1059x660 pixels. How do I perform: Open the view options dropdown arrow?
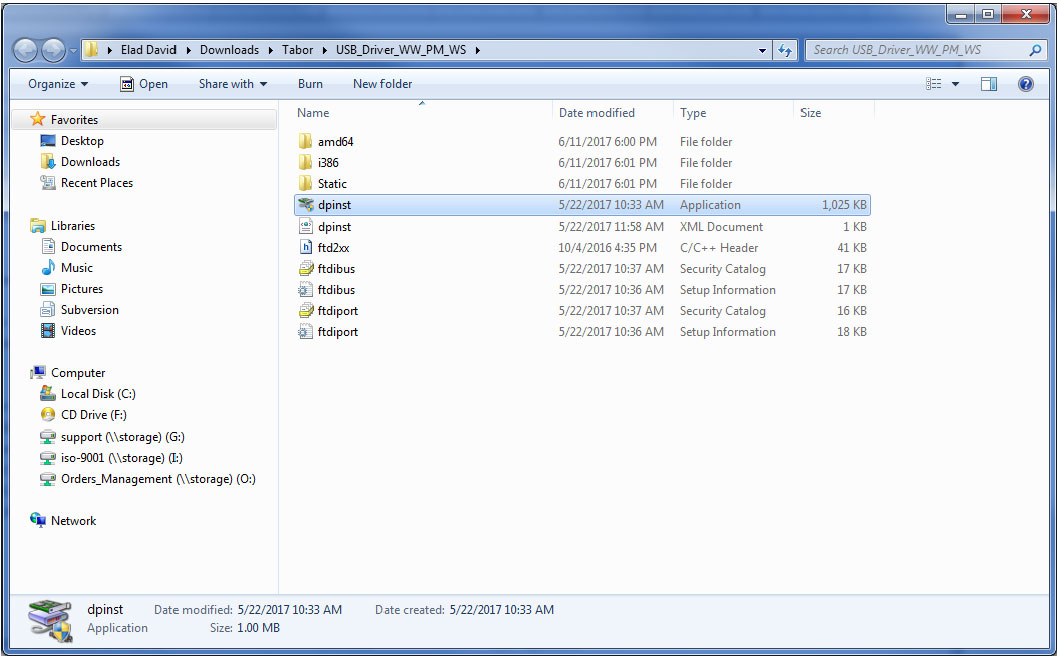pos(956,84)
